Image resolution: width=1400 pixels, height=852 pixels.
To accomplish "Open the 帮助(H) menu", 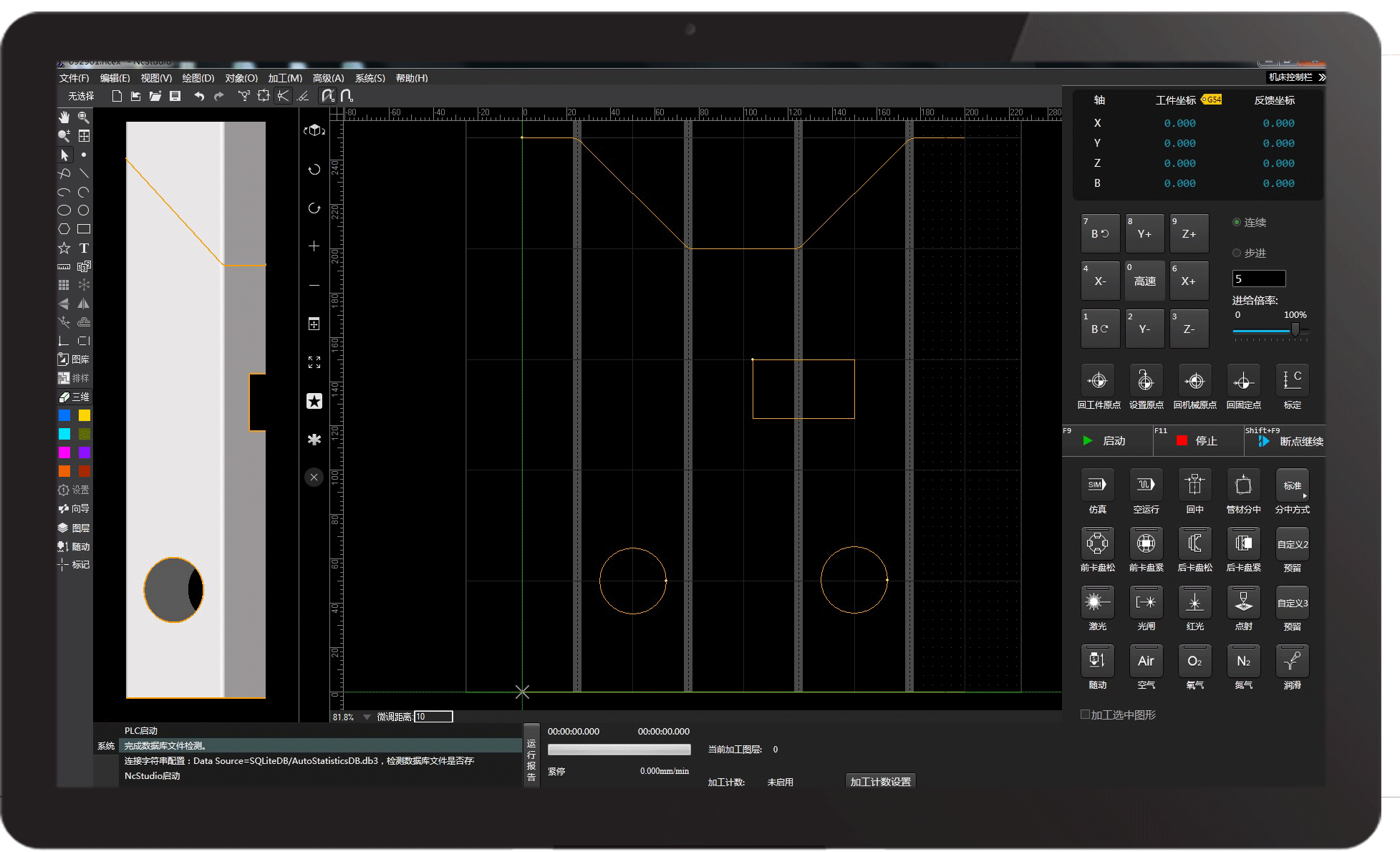I will [x=412, y=78].
